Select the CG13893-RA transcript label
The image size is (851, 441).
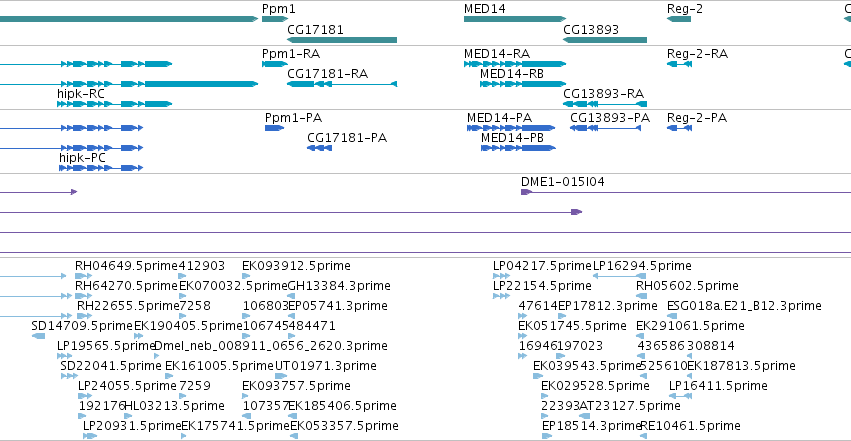coord(604,93)
